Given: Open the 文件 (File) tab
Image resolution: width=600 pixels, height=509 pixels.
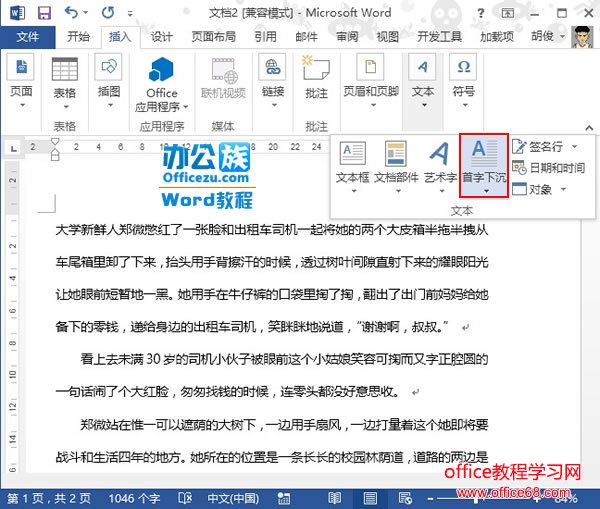Looking at the screenshot, I should (28, 37).
